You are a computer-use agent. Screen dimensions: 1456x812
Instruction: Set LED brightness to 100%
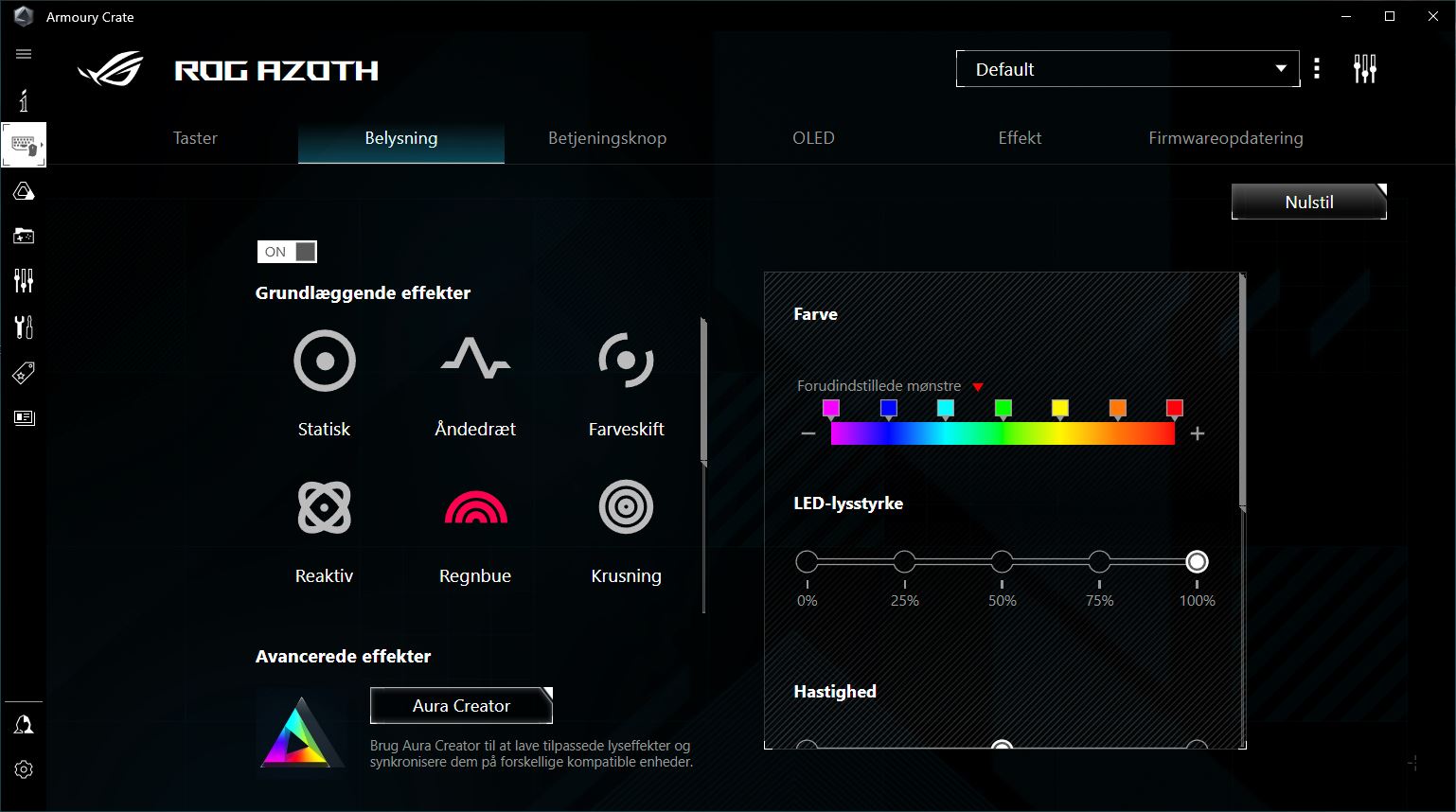(x=1197, y=562)
